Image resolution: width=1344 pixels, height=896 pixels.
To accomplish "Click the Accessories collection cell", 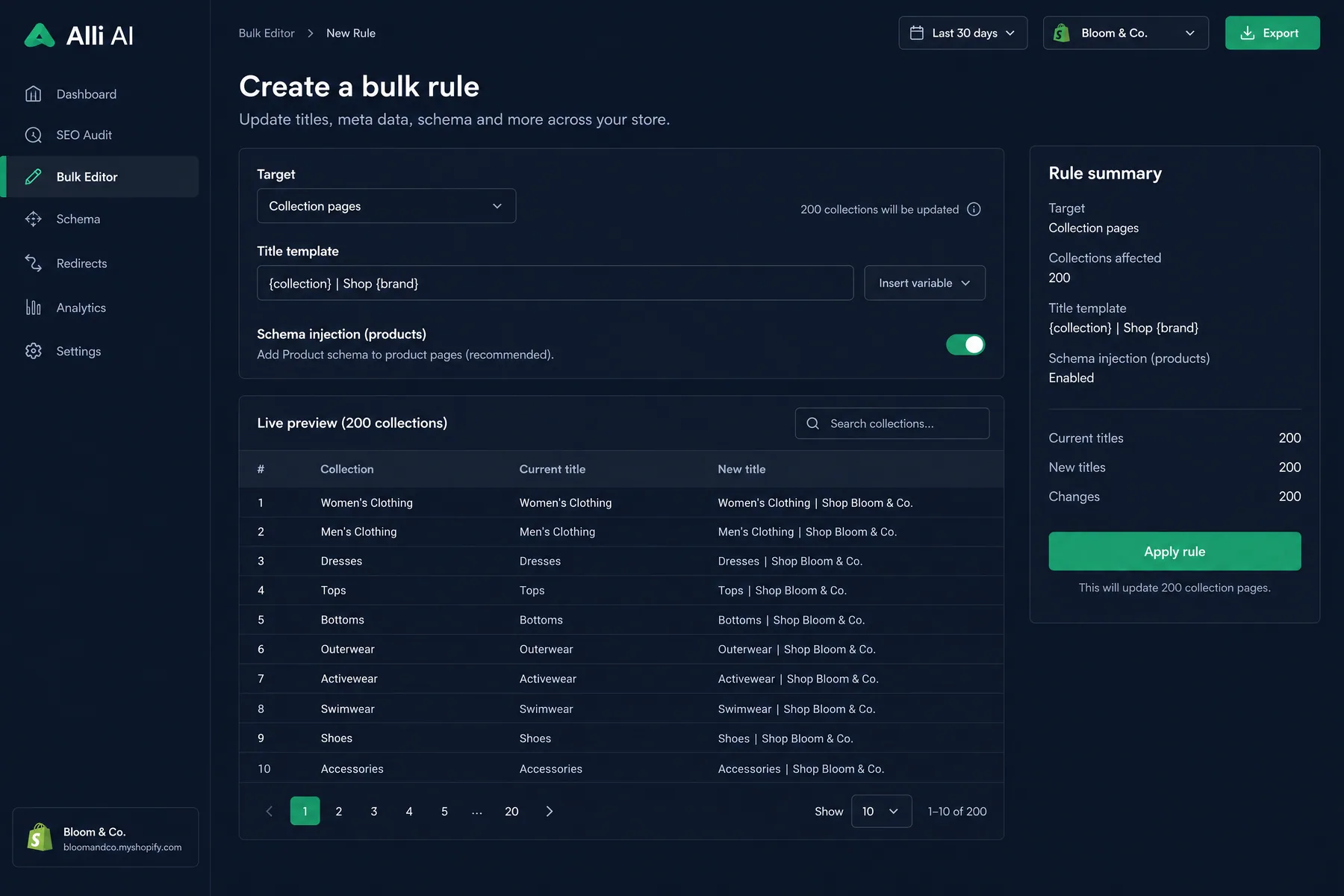I will coord(352,769).
